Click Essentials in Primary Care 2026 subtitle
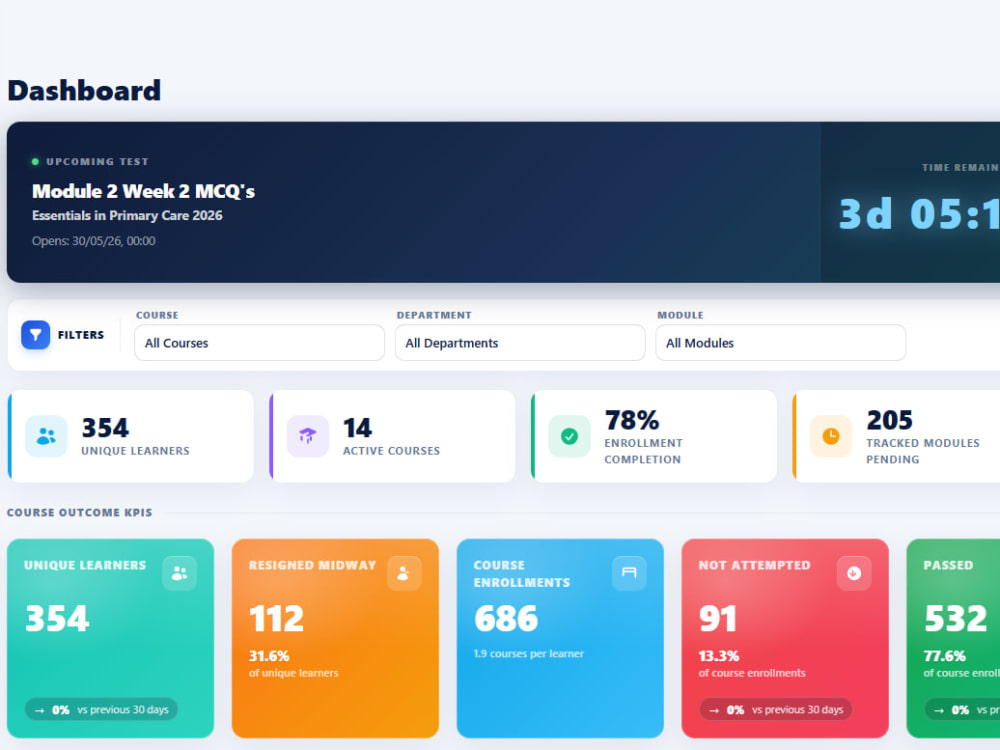 point(127,216)
